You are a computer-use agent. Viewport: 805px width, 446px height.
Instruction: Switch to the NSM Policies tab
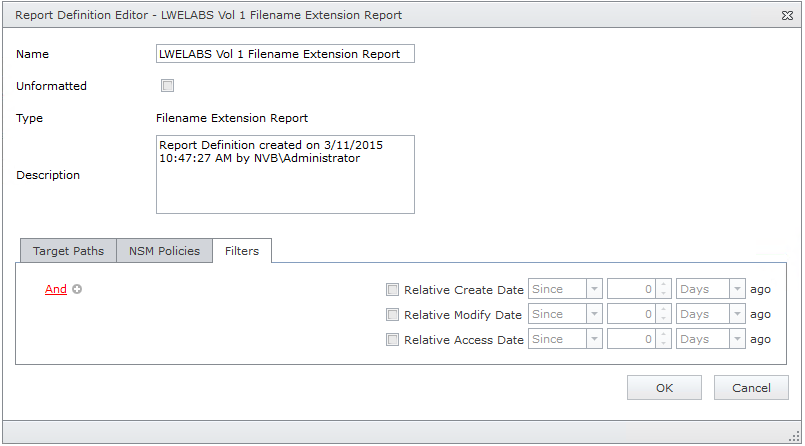point(164,251)
